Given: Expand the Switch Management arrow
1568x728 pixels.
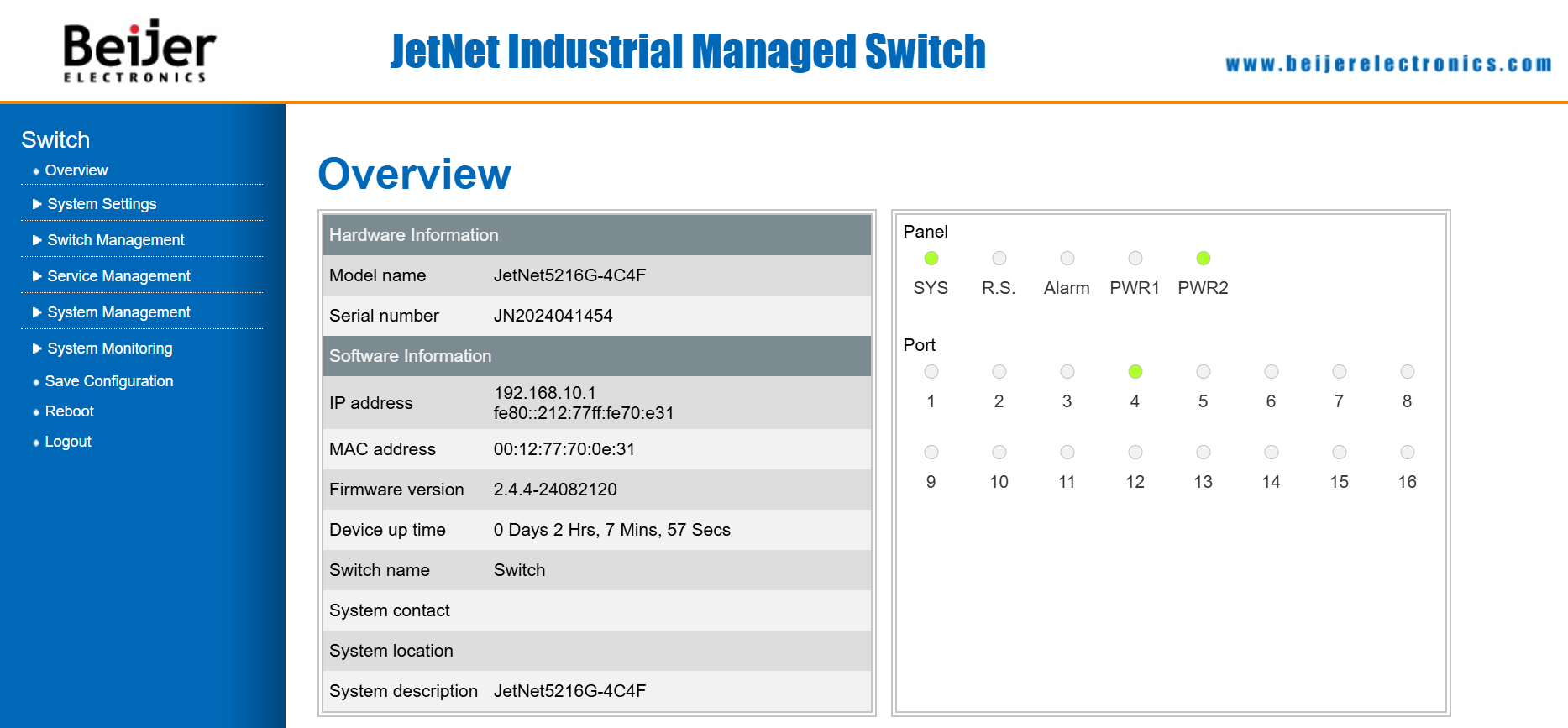Looking at the screenshot, I should pos(37,240).
